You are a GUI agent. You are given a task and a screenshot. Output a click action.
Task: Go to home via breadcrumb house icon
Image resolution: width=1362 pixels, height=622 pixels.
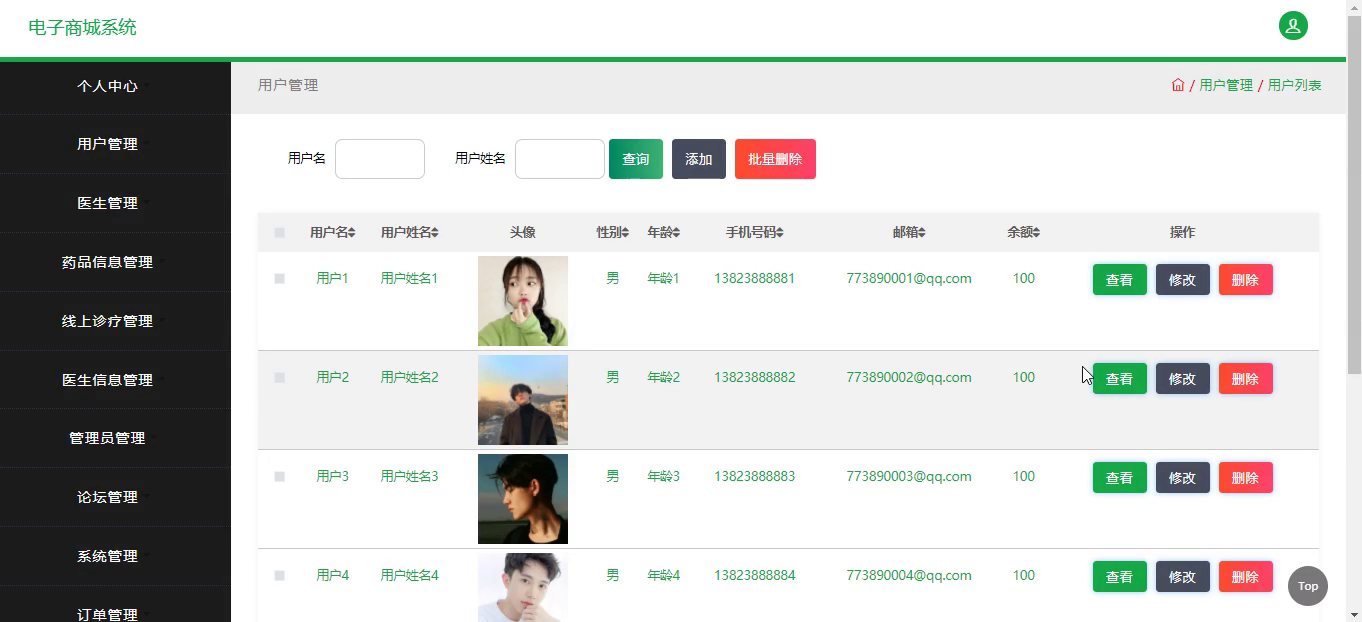(1178, 85)
